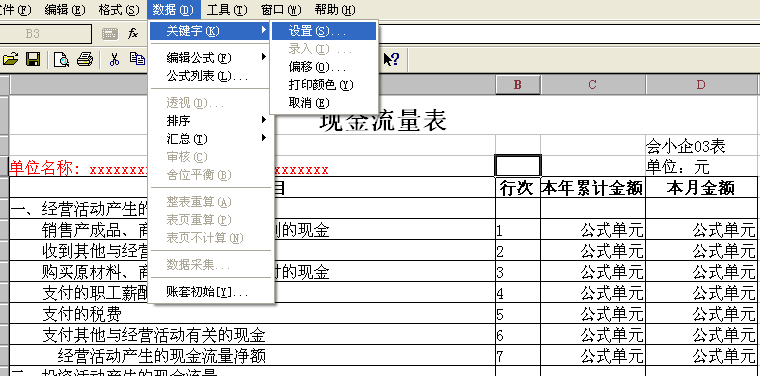This screenshot has height=376, width=760.
Task: Open the 帮助(H) menu
Action: click(x=334, y=9)
